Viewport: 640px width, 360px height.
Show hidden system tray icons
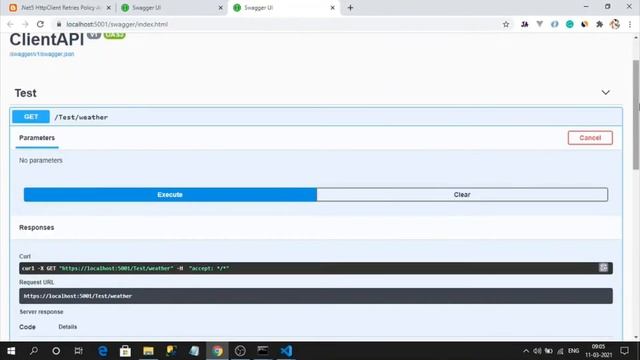coord(526,351)
